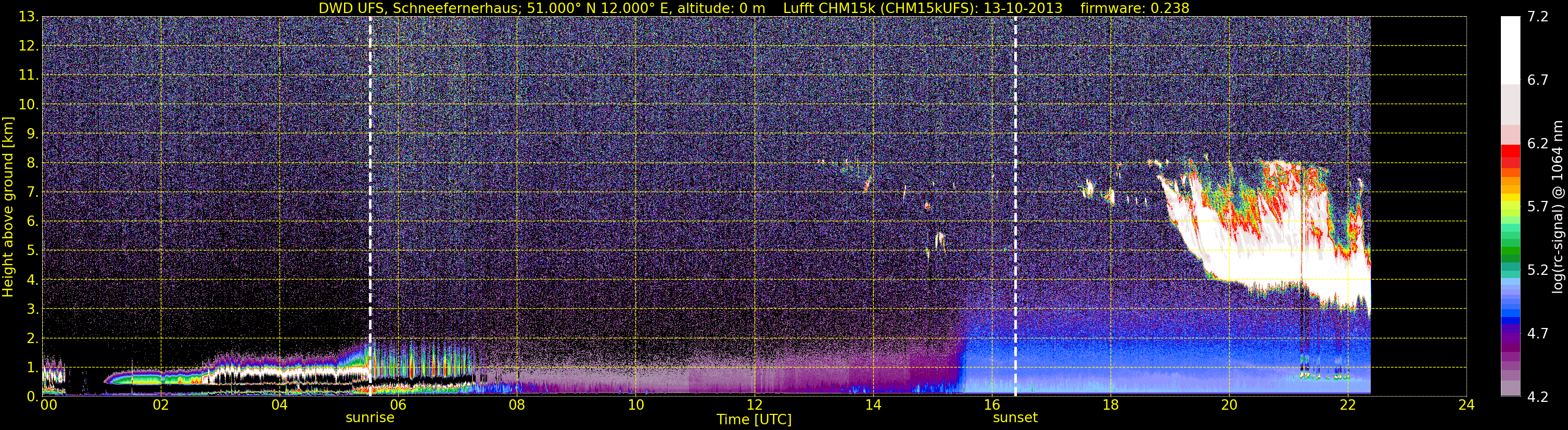1568x430 pixels.
Task: Click the 'firmware: 0.238' text
Action: point(1134,8)
